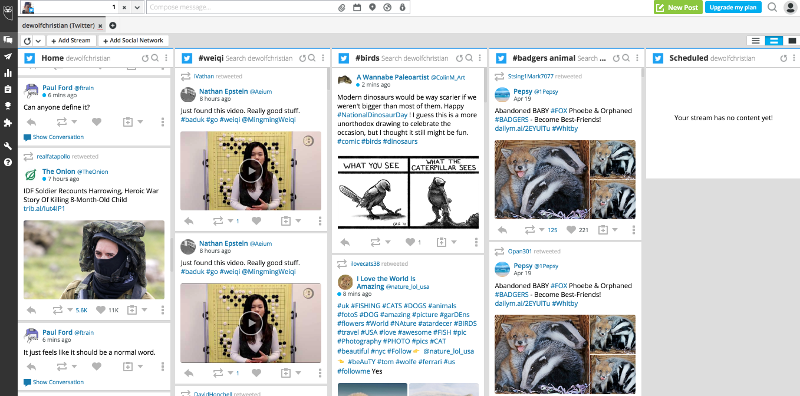
Task: Refresh the Home stream
Action: coord(145,58)
